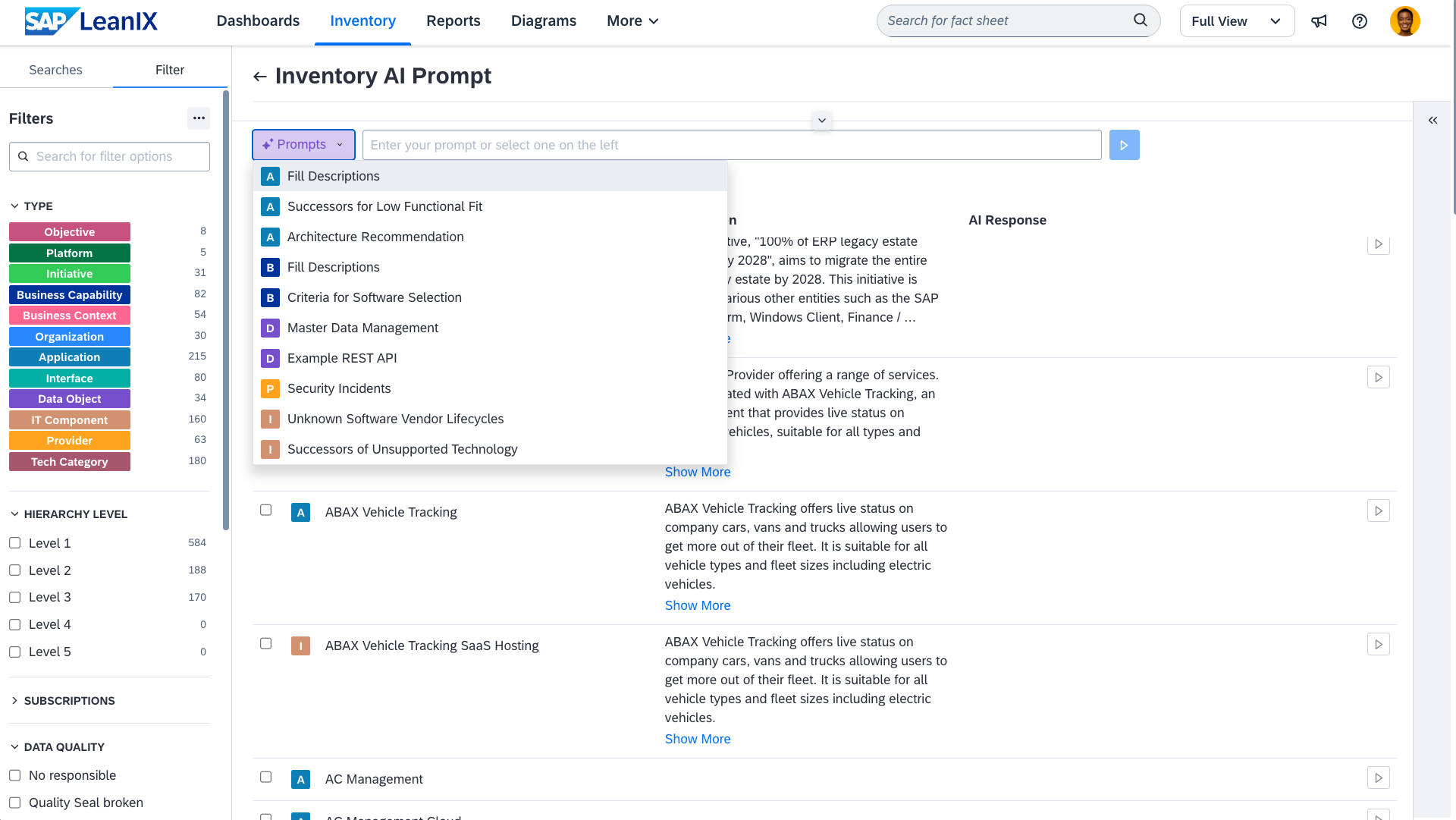Choose 'Successors of Unsupported Technology' prompt
This screenshot has width=1456, height=820.
[490, 449]
